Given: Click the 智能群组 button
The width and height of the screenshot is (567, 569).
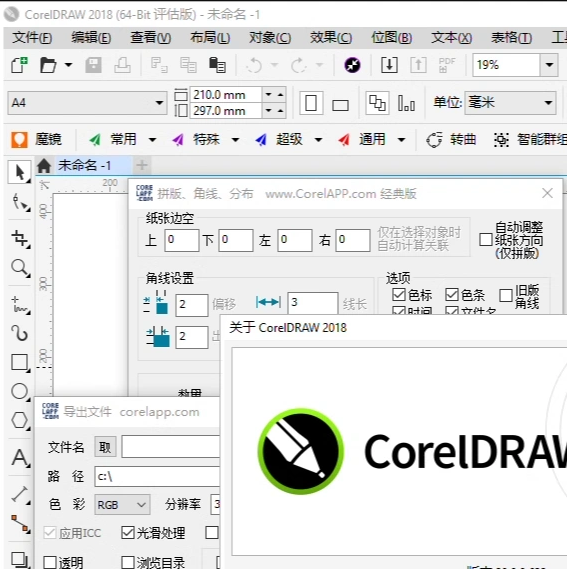Looking at the screenshot, I should (x=530, y=140).
